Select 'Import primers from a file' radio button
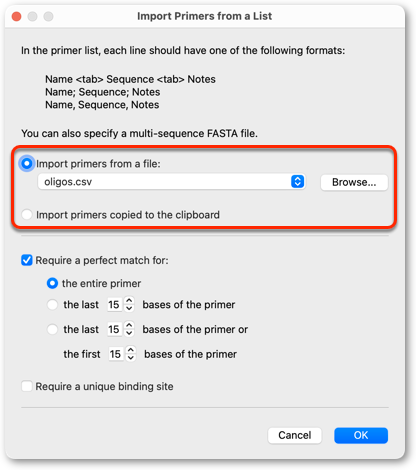Screen dimensions: 416x470 27,164
